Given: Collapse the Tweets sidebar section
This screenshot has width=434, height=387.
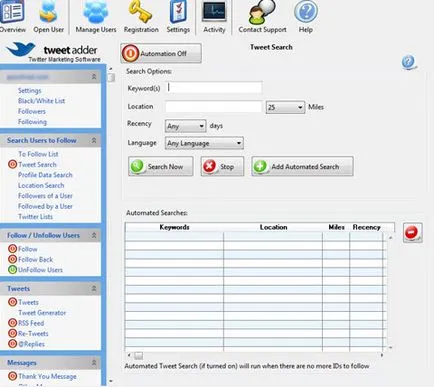Looking at the screenshot, I should tap(94, 289).
